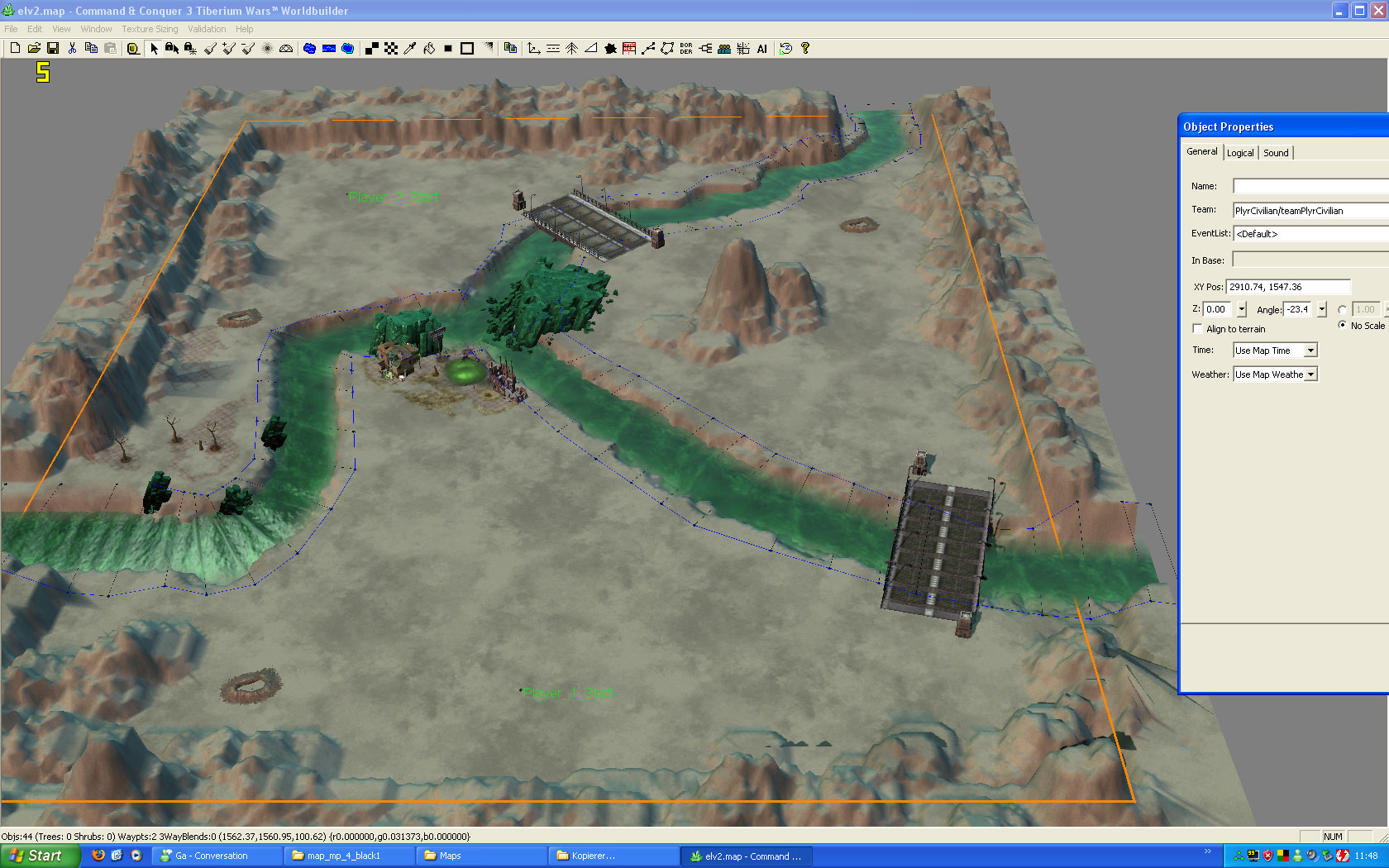1389x868 pixels.
Task: Switch to Ga - Conversation taskbar window
Action: [x=217, y=856]
